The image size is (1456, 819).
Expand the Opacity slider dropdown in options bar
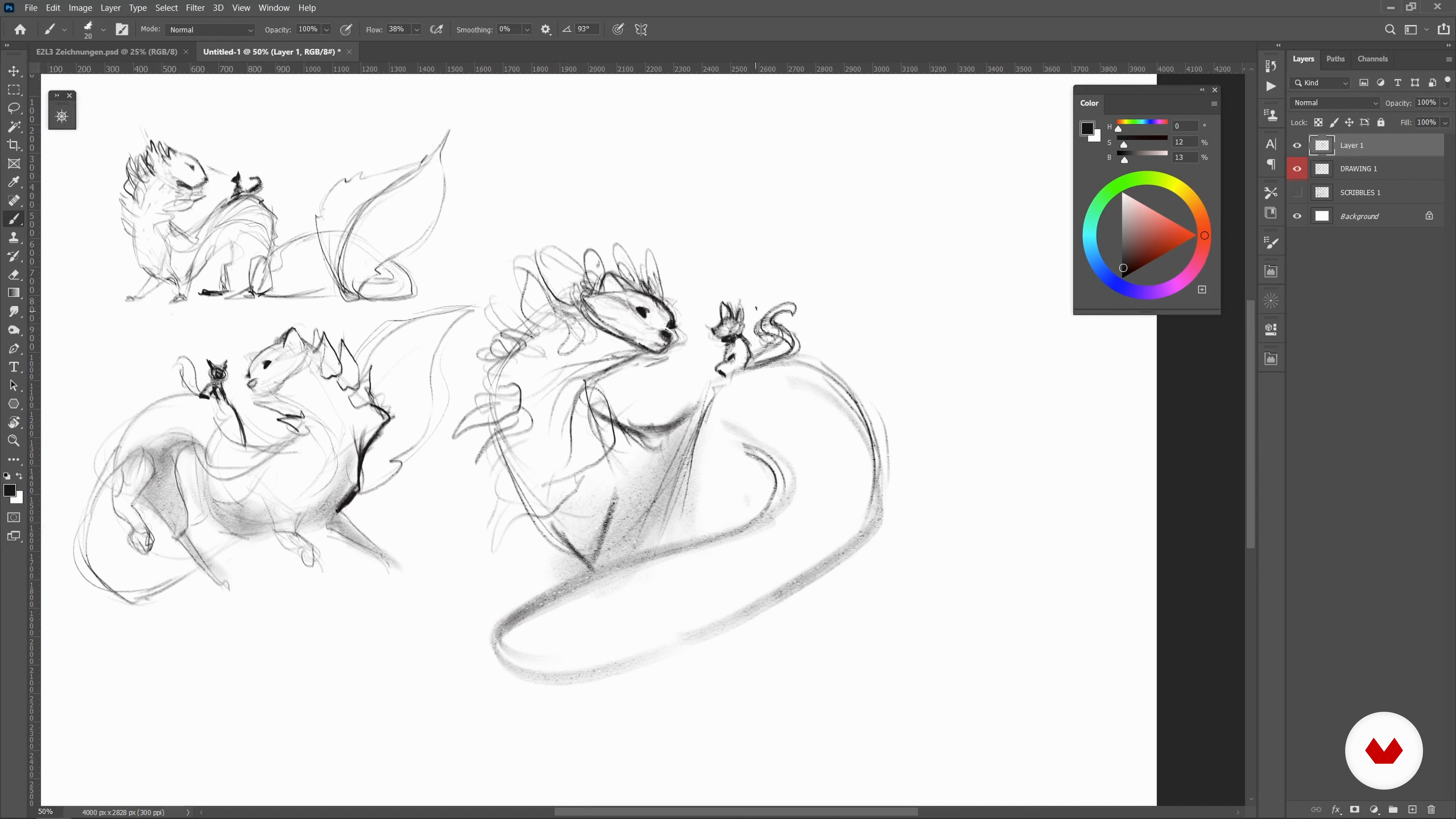point(326,30)
